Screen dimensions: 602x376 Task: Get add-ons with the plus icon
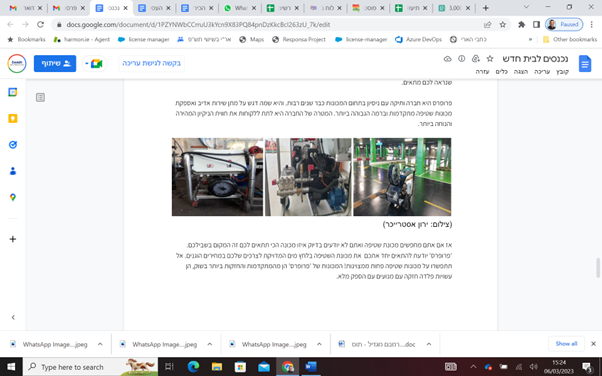click(x=13, y=239)
